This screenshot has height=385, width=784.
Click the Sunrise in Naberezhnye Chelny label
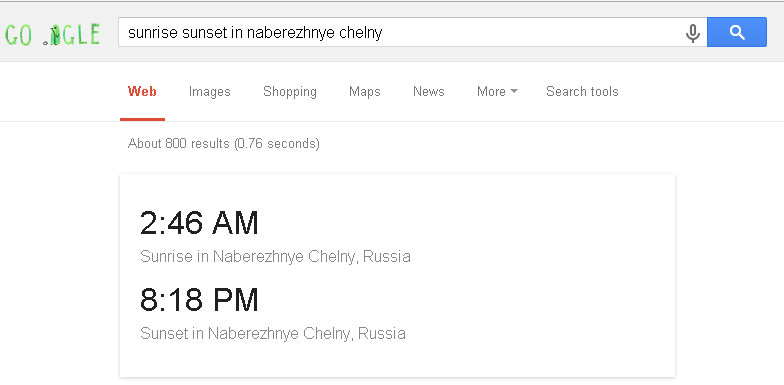275,256
